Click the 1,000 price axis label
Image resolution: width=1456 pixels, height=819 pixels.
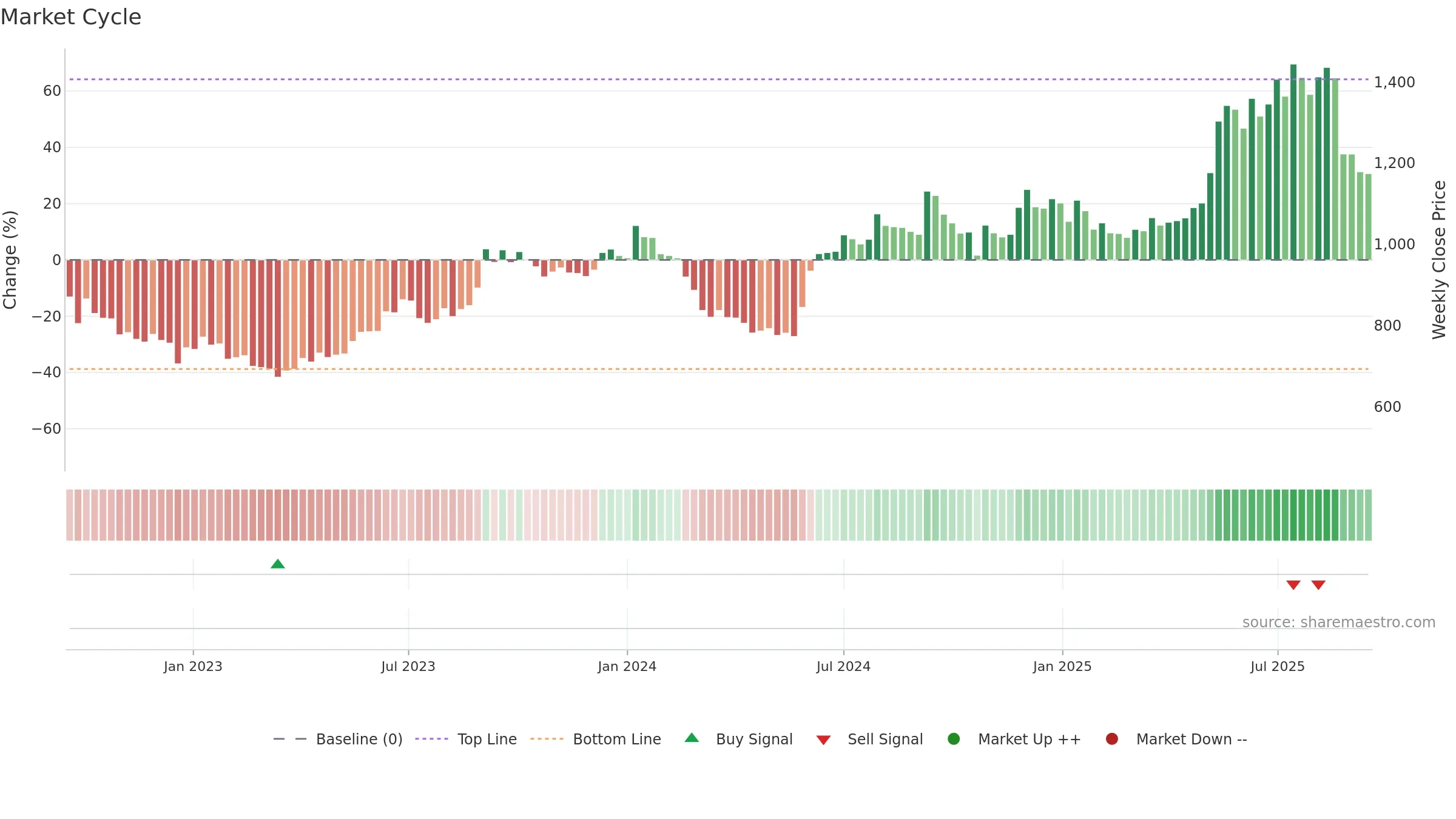1394,244
